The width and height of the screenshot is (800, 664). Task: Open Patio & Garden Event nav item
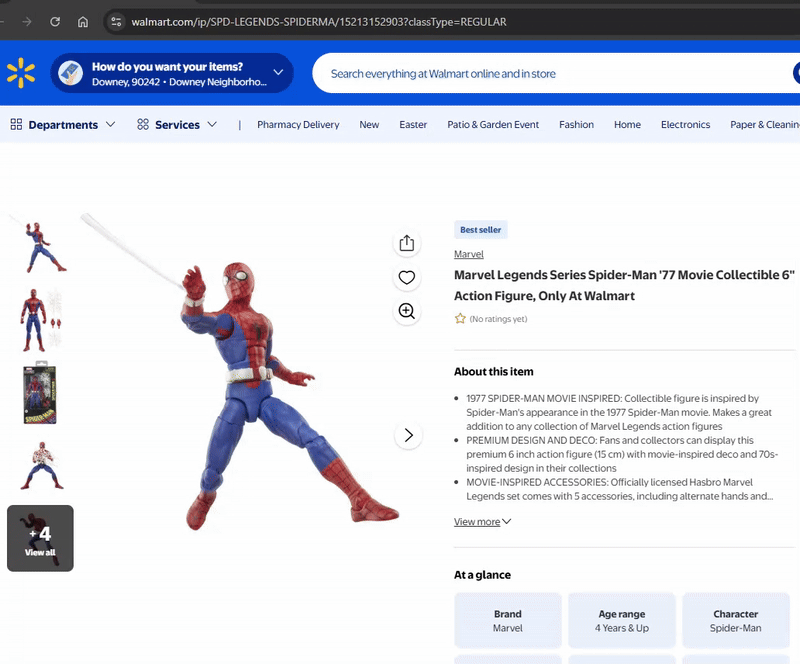point(493,125)
